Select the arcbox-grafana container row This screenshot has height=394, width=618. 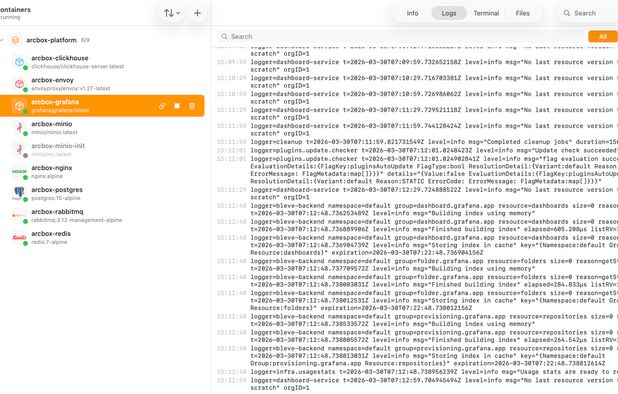point(102,106)
